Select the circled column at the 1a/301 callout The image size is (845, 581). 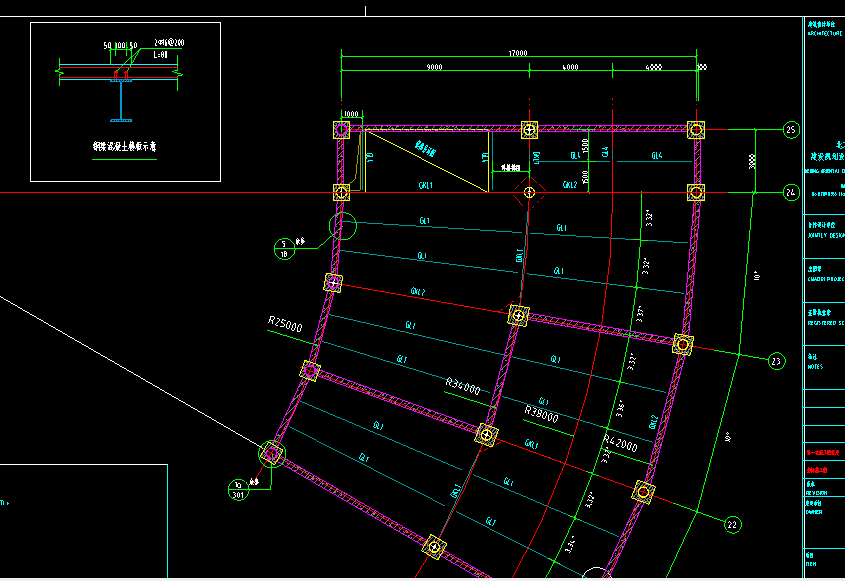pyautogui.click(x=272, y=454)
